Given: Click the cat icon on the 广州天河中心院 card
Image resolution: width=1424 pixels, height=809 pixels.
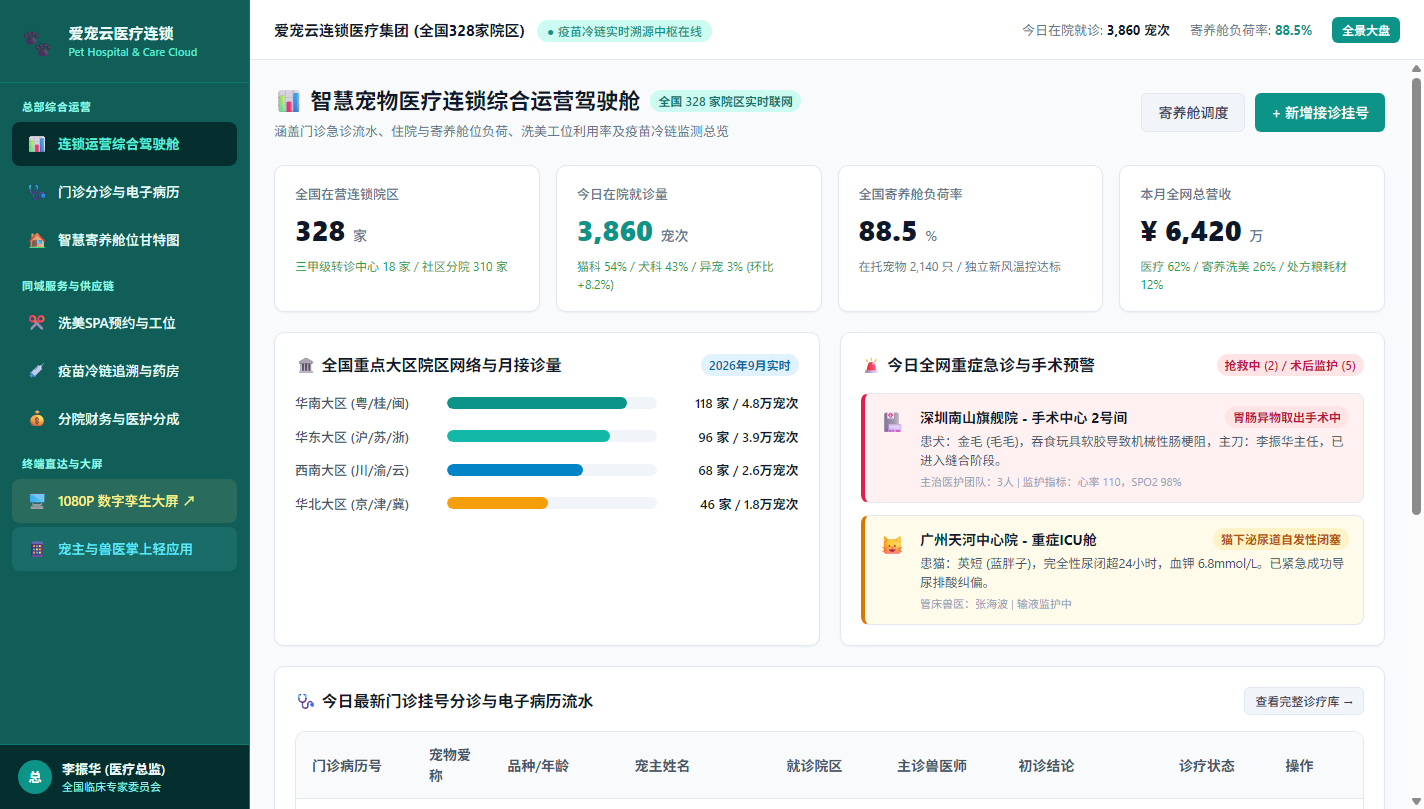Looking at the screenshot, I should (x=892, y=545).
